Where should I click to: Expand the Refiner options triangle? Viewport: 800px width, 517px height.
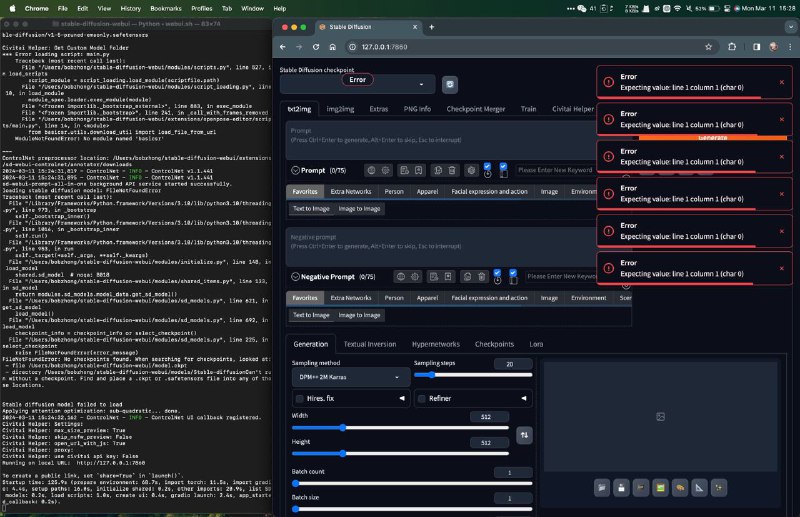pyautogui.click(x=524, y=399)
